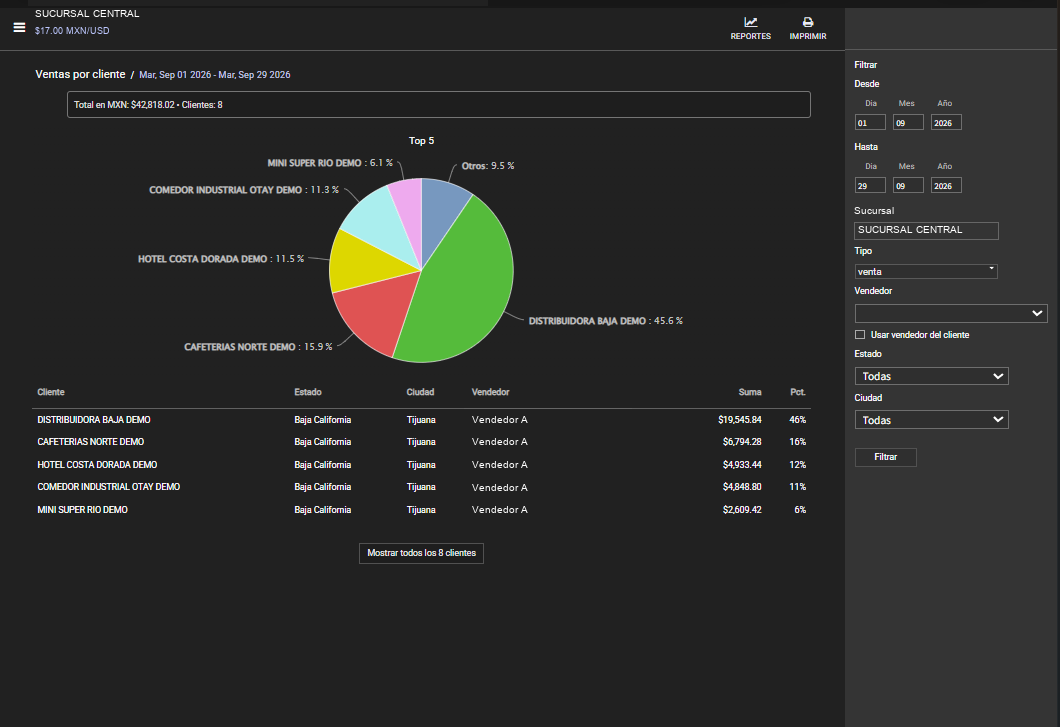Click the Ventas por cliente title

pyautogui.click(x=80, y=74)
